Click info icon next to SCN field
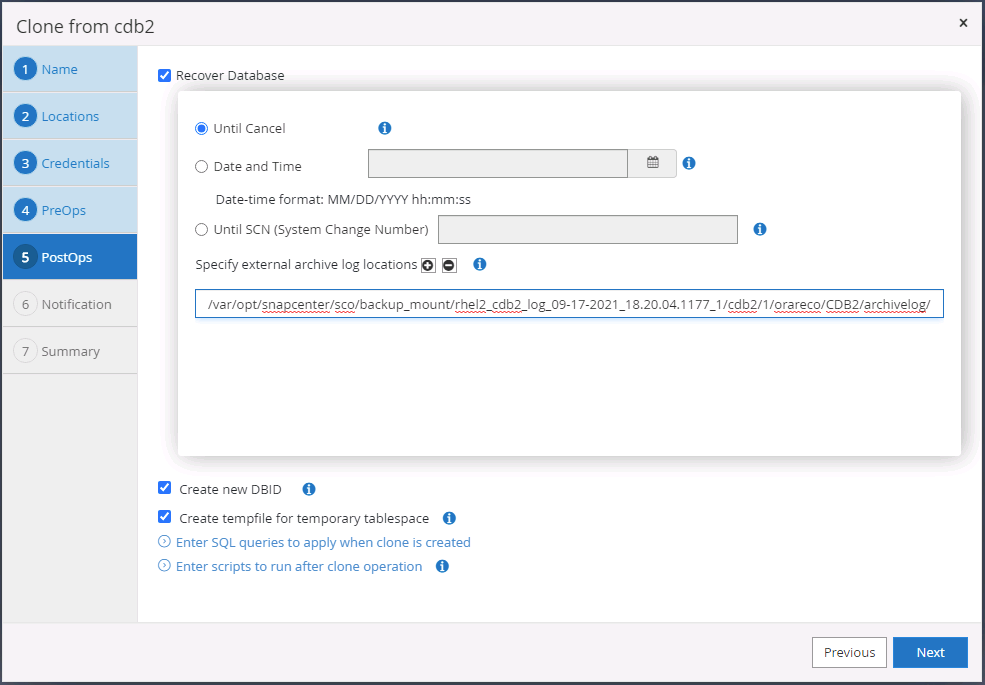The height and width of the screenshot is (685, 985). 760,229
